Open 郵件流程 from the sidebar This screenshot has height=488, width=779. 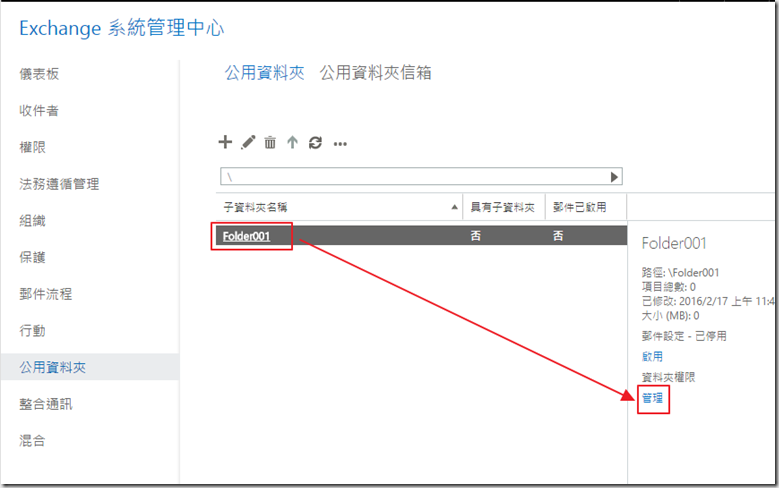[x=46, y=294]
